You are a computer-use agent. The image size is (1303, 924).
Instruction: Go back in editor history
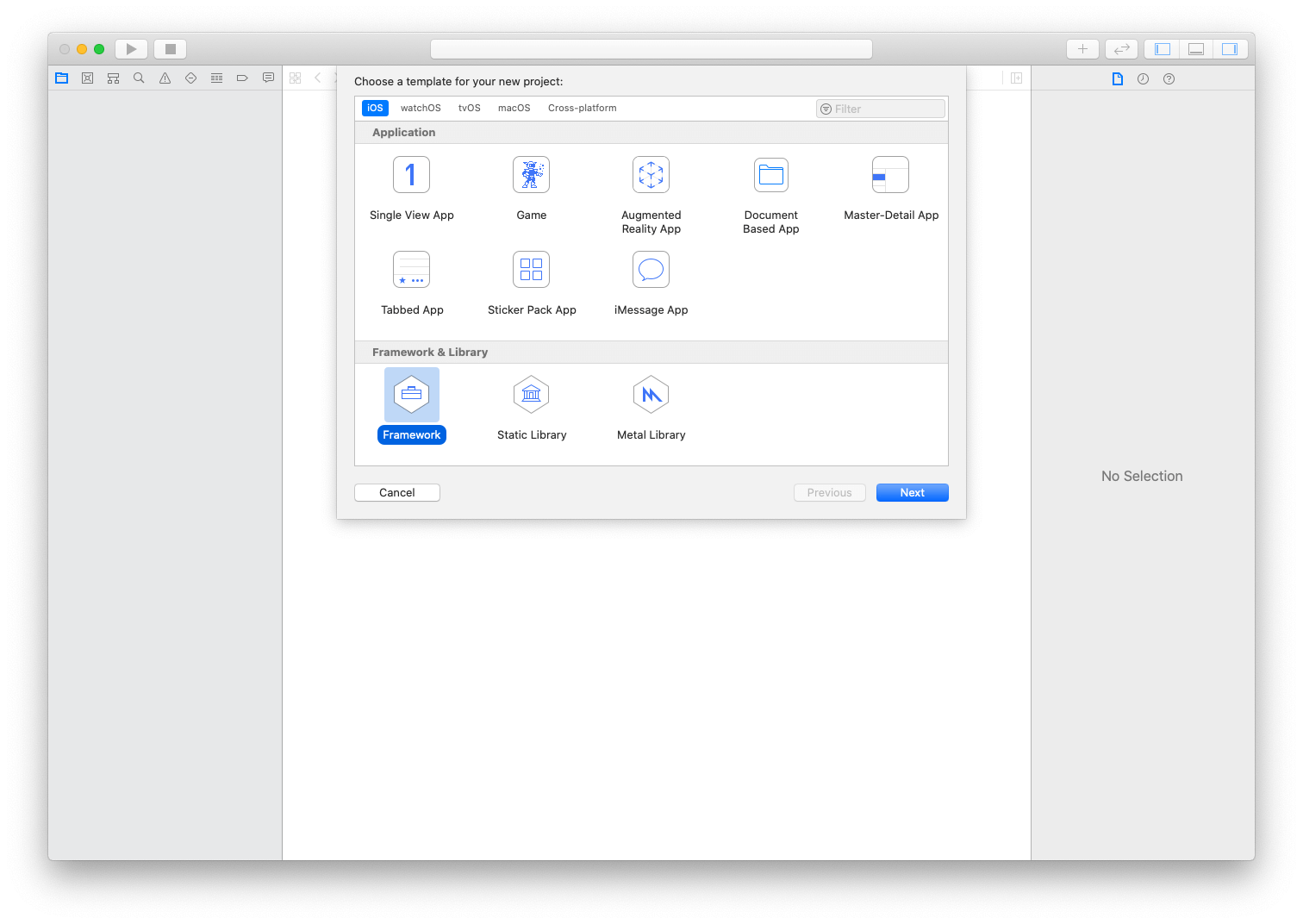pyautogui.click(x=317, y=78)
